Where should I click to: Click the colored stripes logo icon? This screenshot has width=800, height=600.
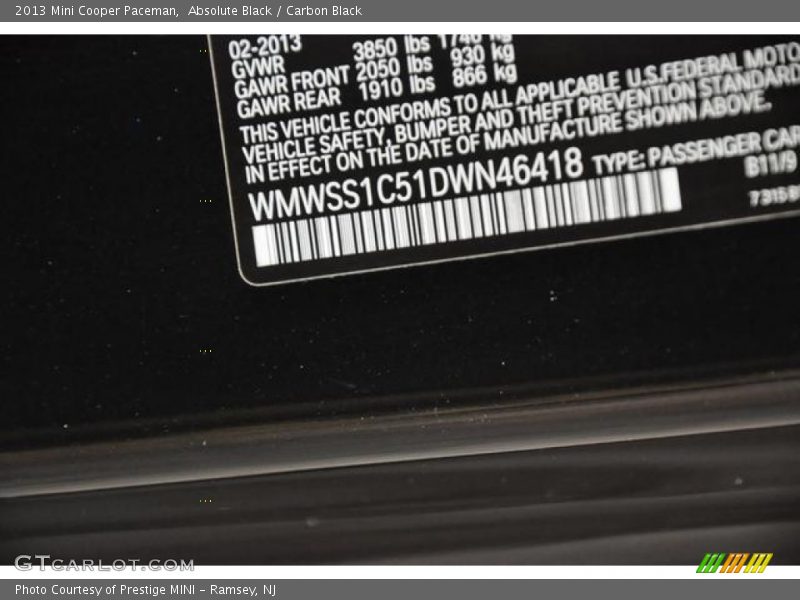tap(734, 563)
